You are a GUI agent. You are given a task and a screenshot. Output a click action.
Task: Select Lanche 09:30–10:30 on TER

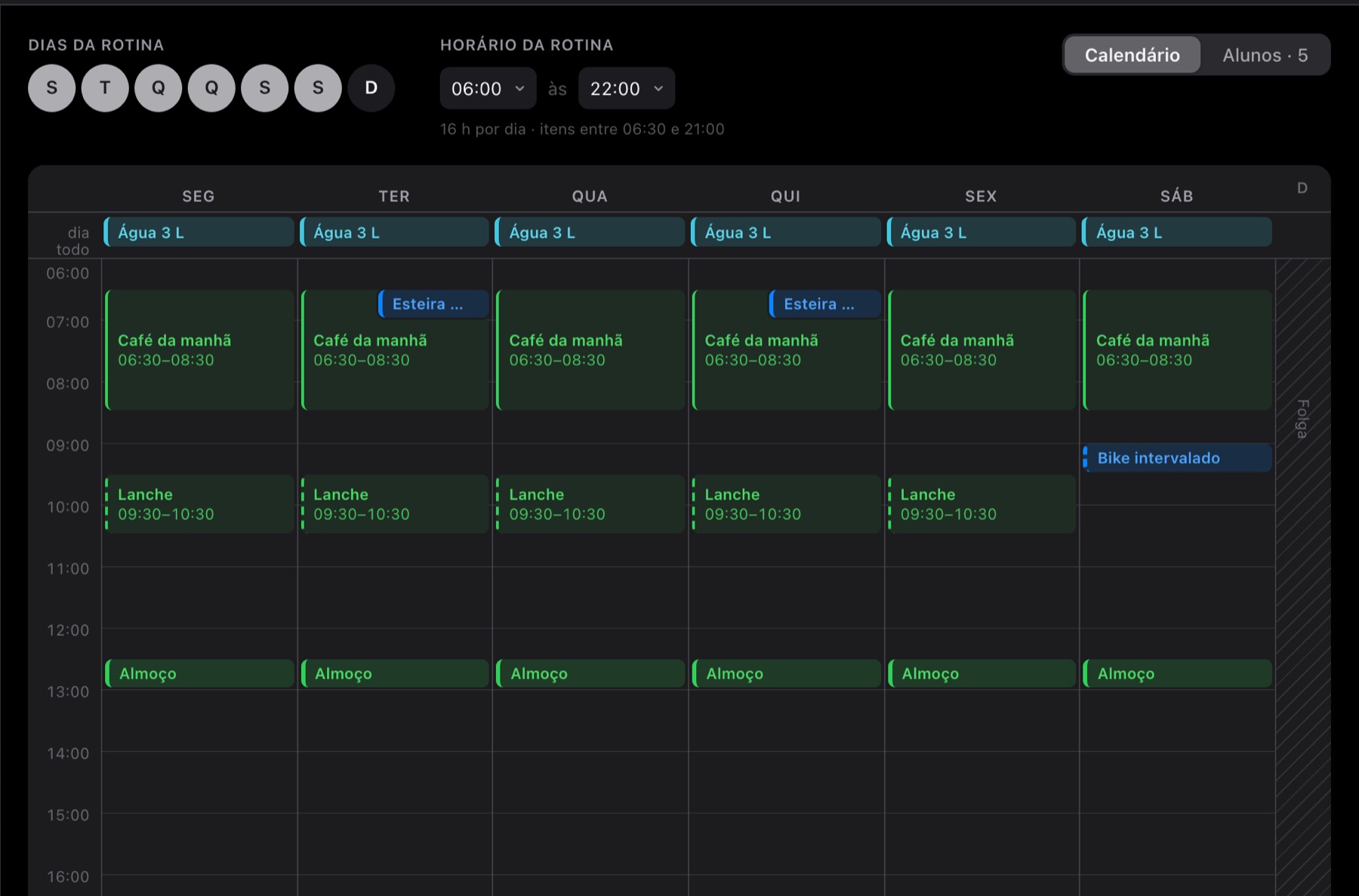(x=394, y=504)
